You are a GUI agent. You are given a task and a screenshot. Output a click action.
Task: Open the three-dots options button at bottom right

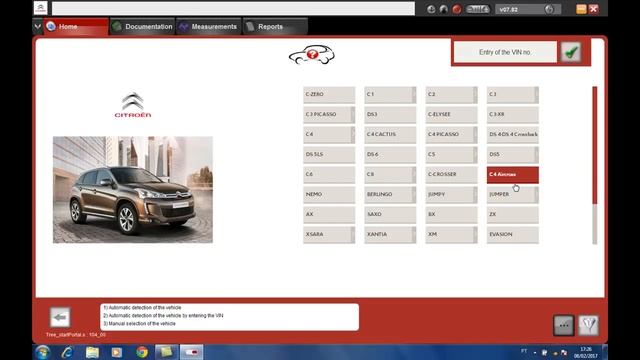tap(564, 325)
